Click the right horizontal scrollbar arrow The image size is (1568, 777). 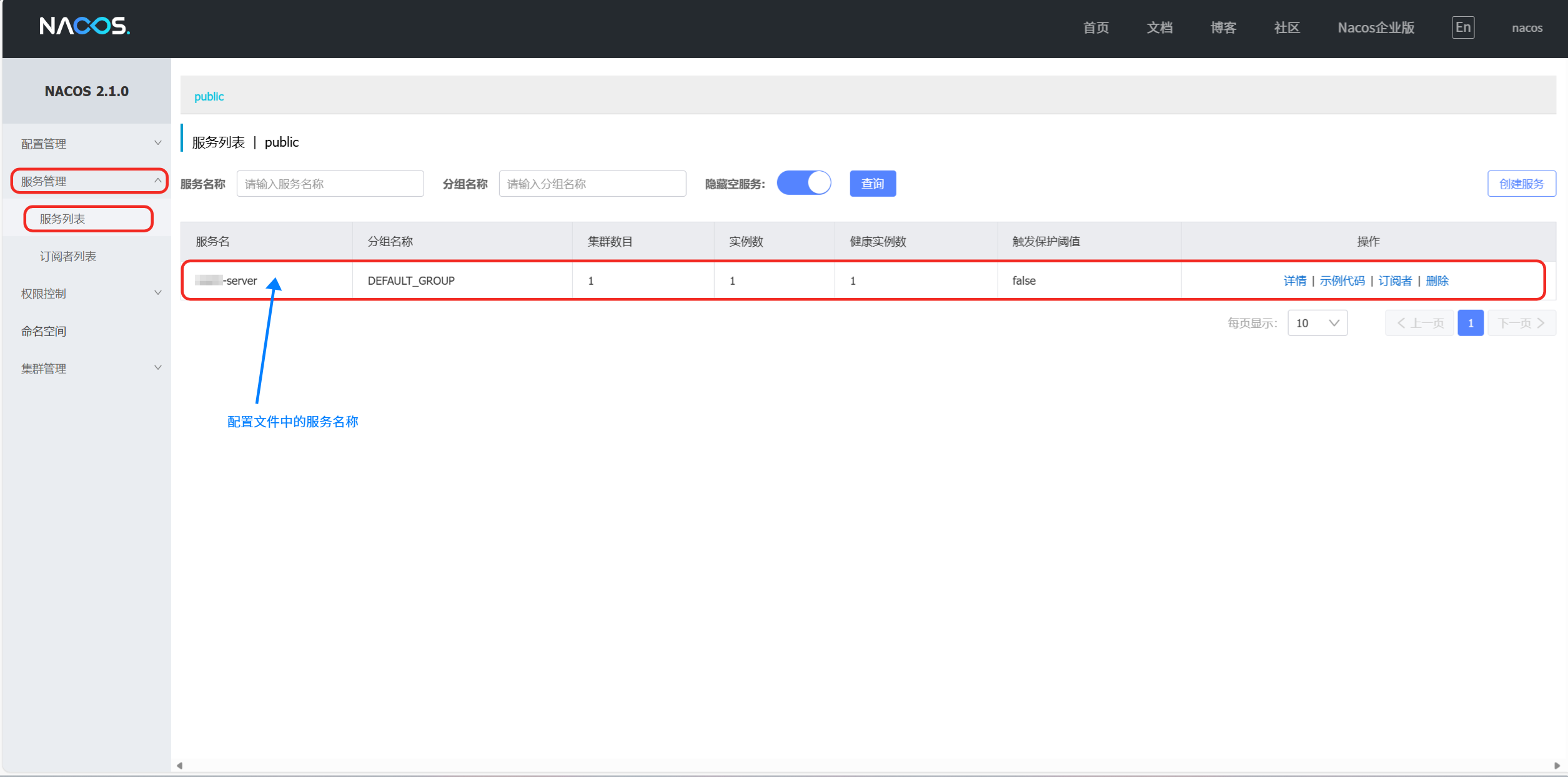(1557, 766)
